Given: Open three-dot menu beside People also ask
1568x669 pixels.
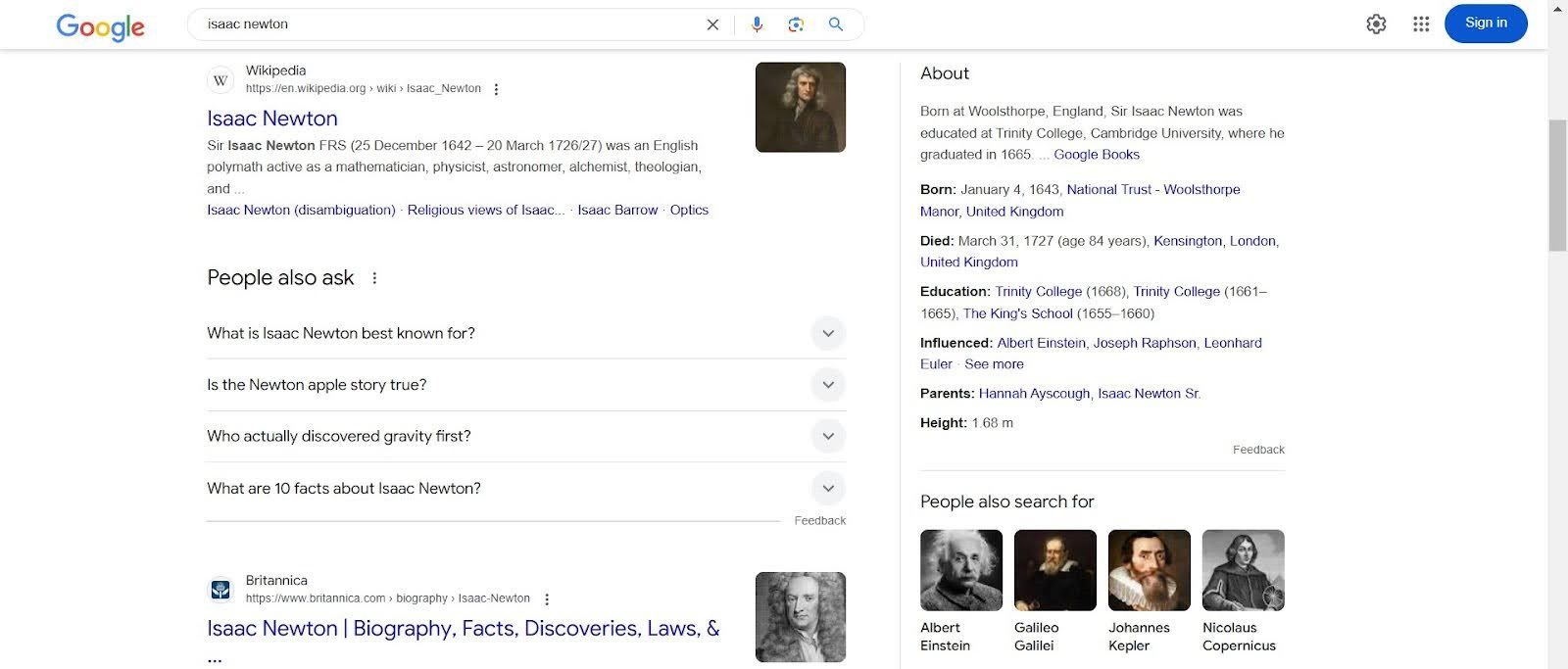Looking at the screenshot, I should pos(374,278).
